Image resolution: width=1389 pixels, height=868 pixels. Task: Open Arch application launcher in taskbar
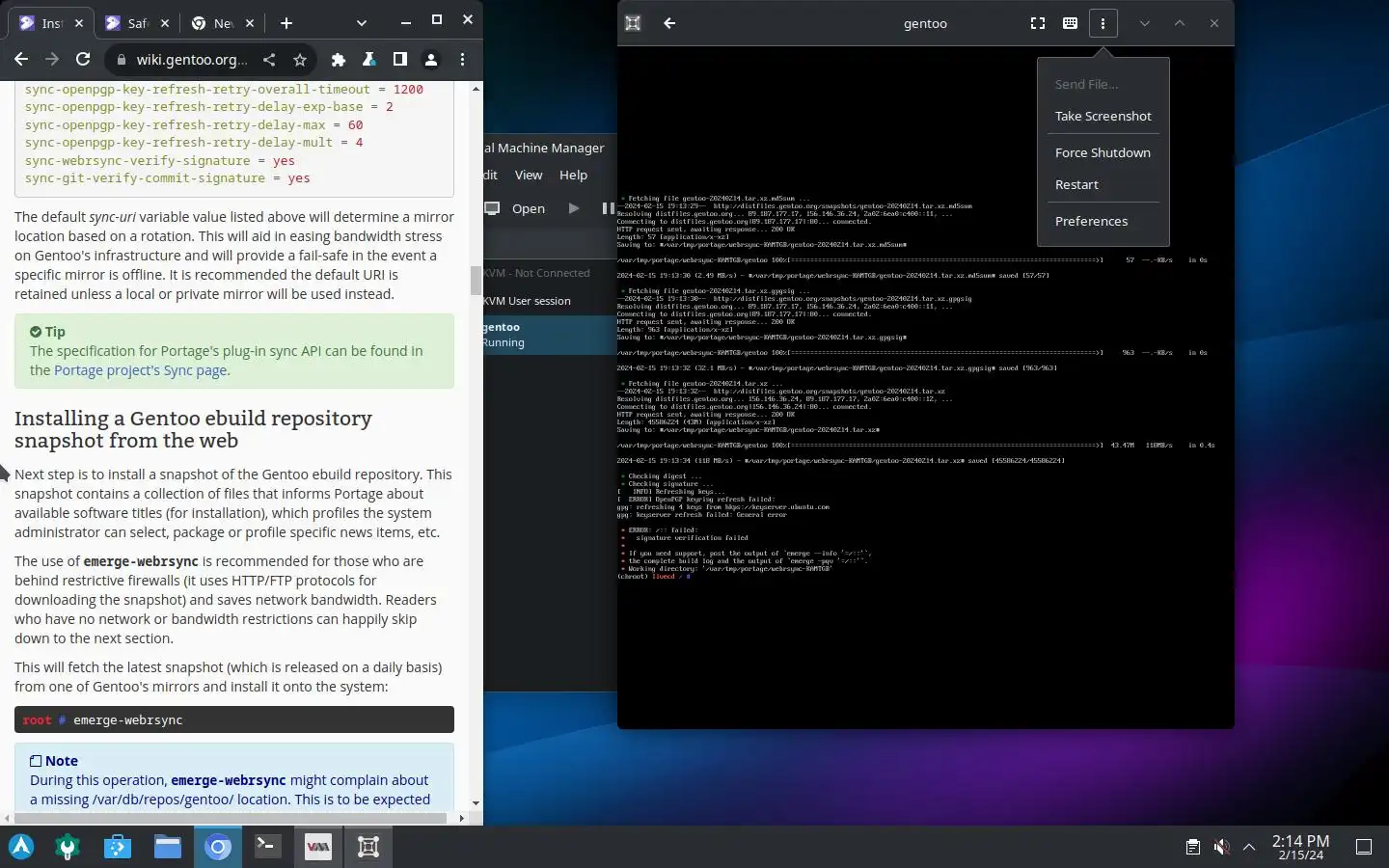(x=21, y=847)
